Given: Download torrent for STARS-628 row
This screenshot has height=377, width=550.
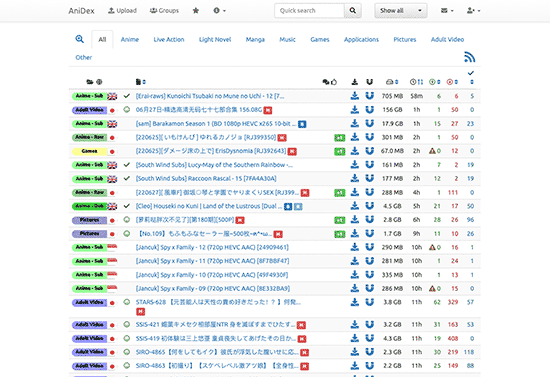Looking at the screenshot, I should click(355, 302).
